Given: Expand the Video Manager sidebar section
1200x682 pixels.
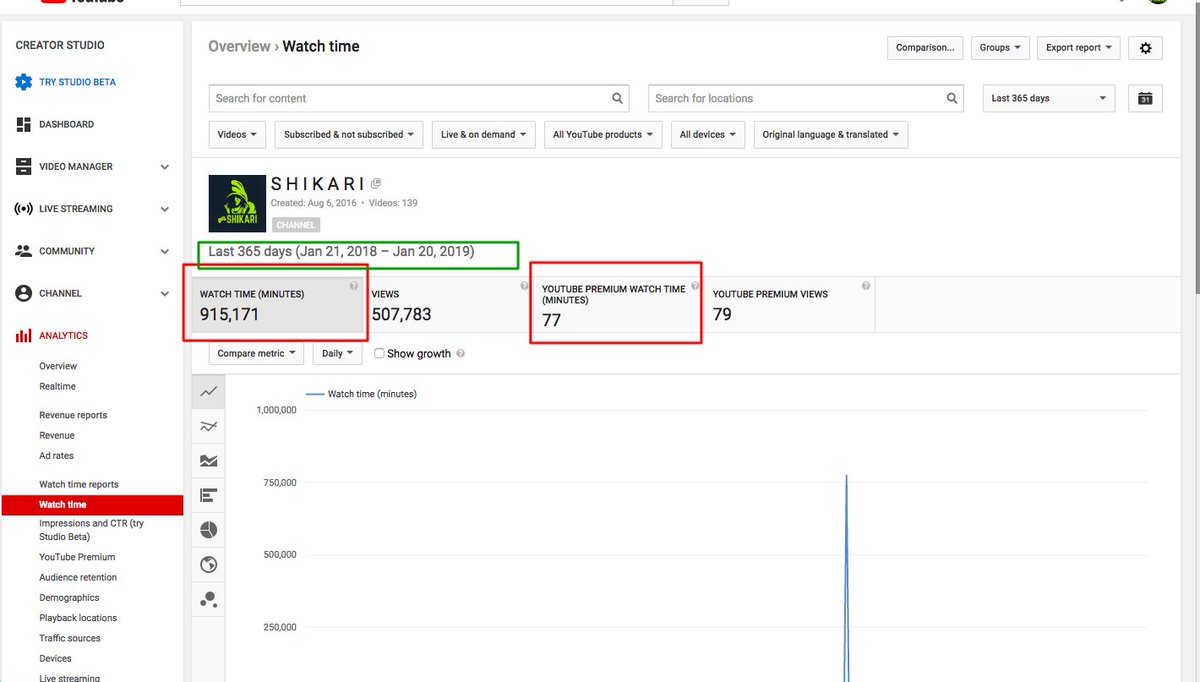Looking at the screenshot, I should point(165,167).
